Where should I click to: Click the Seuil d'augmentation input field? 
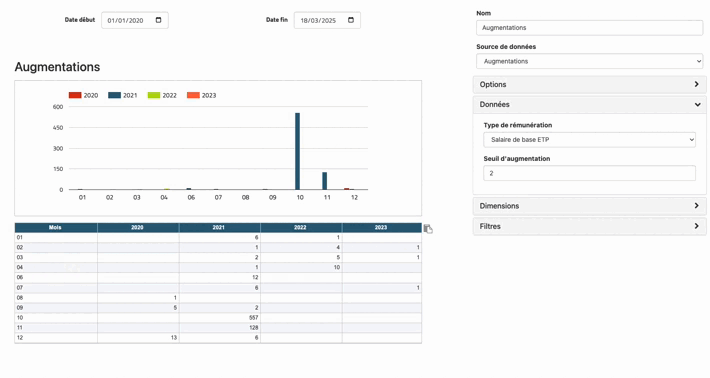click(589, 173)
